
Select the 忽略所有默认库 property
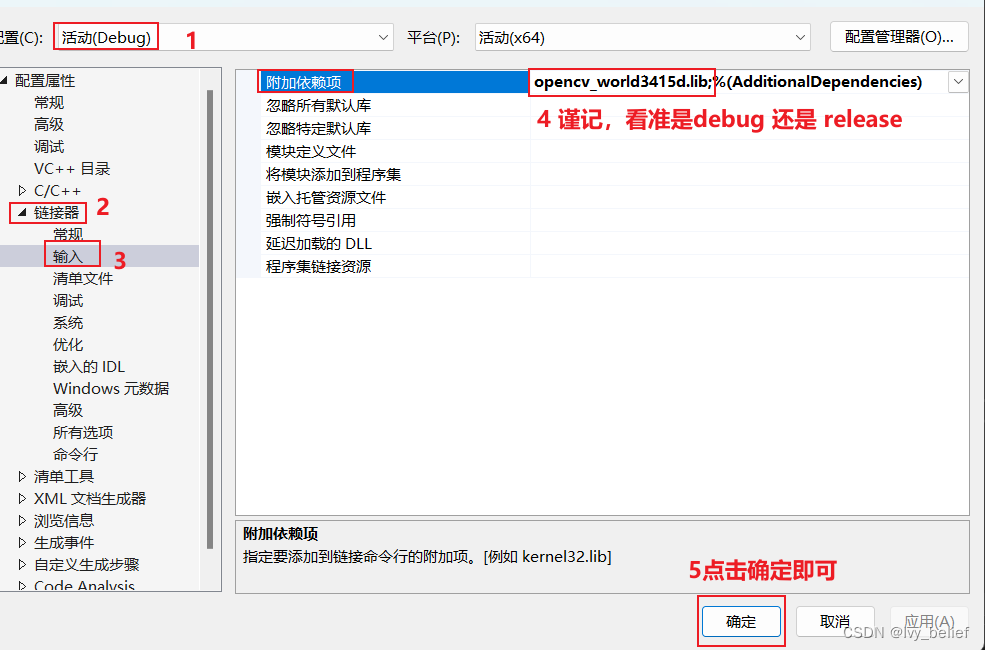[x=318, y=105]
